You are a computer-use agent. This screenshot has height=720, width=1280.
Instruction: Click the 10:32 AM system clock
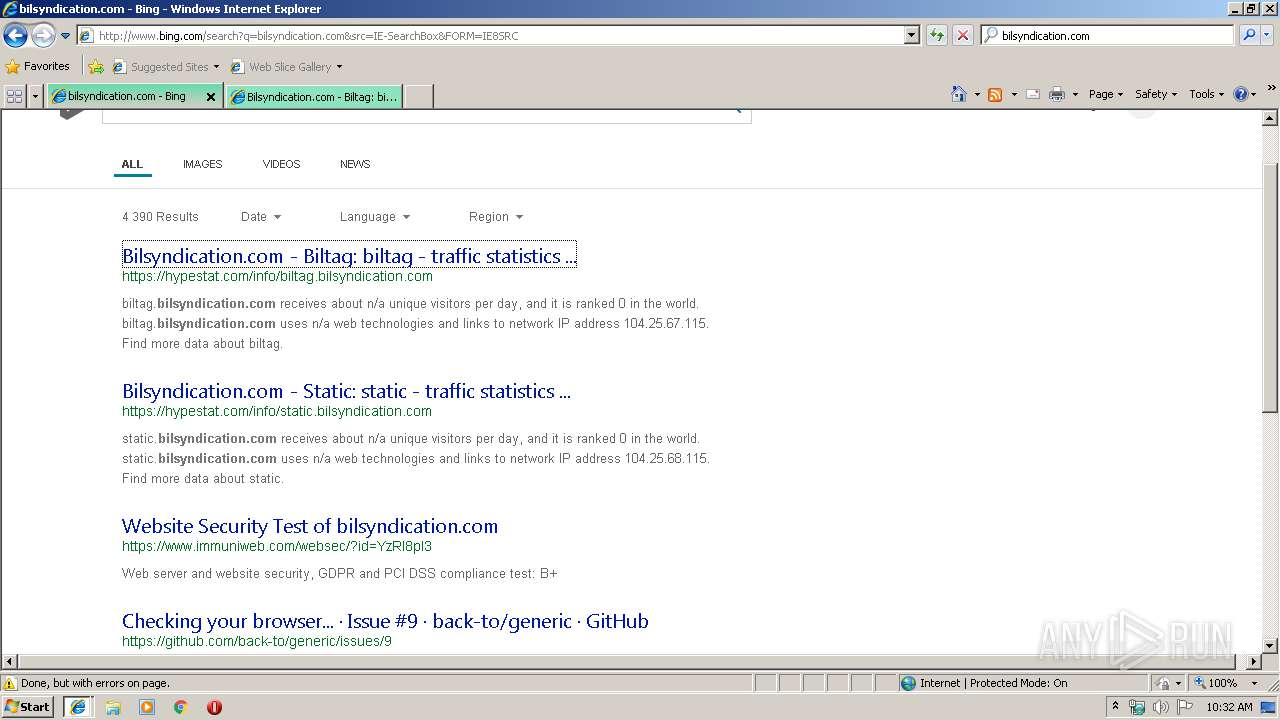click(1229, 707)
